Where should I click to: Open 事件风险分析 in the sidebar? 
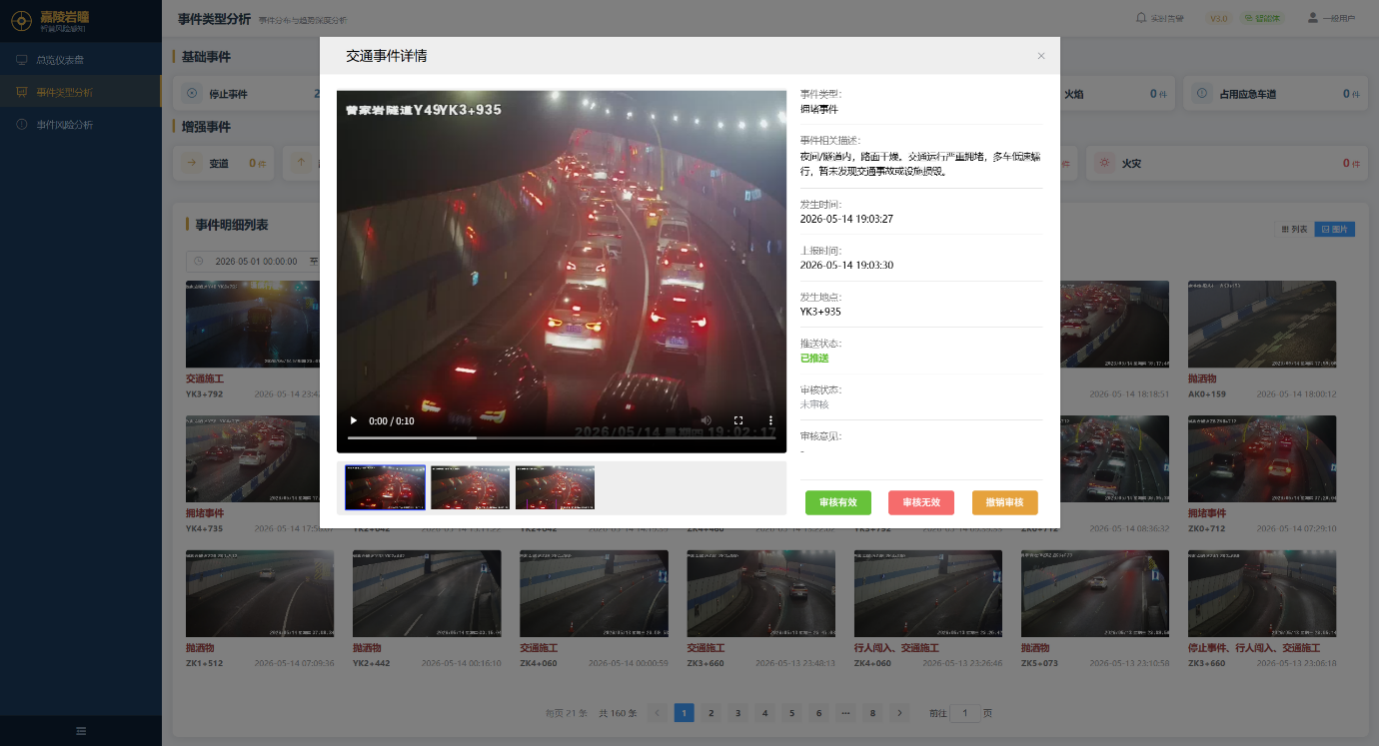click(x=80, y=125)
